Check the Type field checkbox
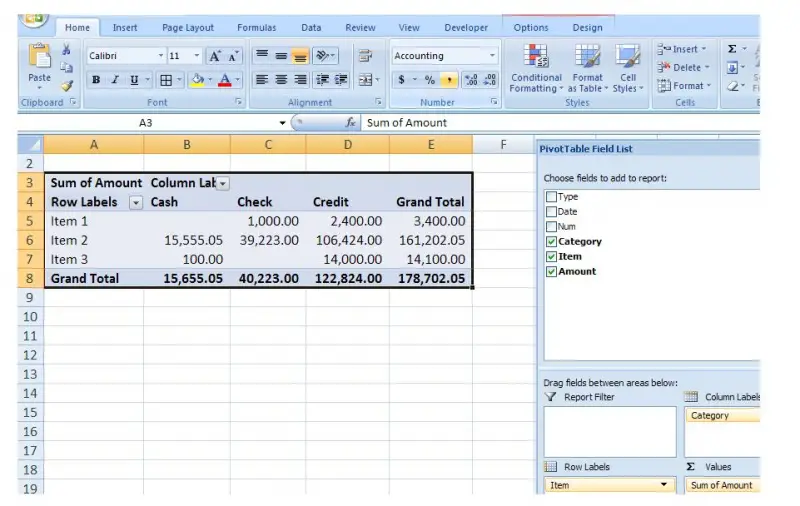Screen dimensions: 800x506 click(x=551, y=196)
